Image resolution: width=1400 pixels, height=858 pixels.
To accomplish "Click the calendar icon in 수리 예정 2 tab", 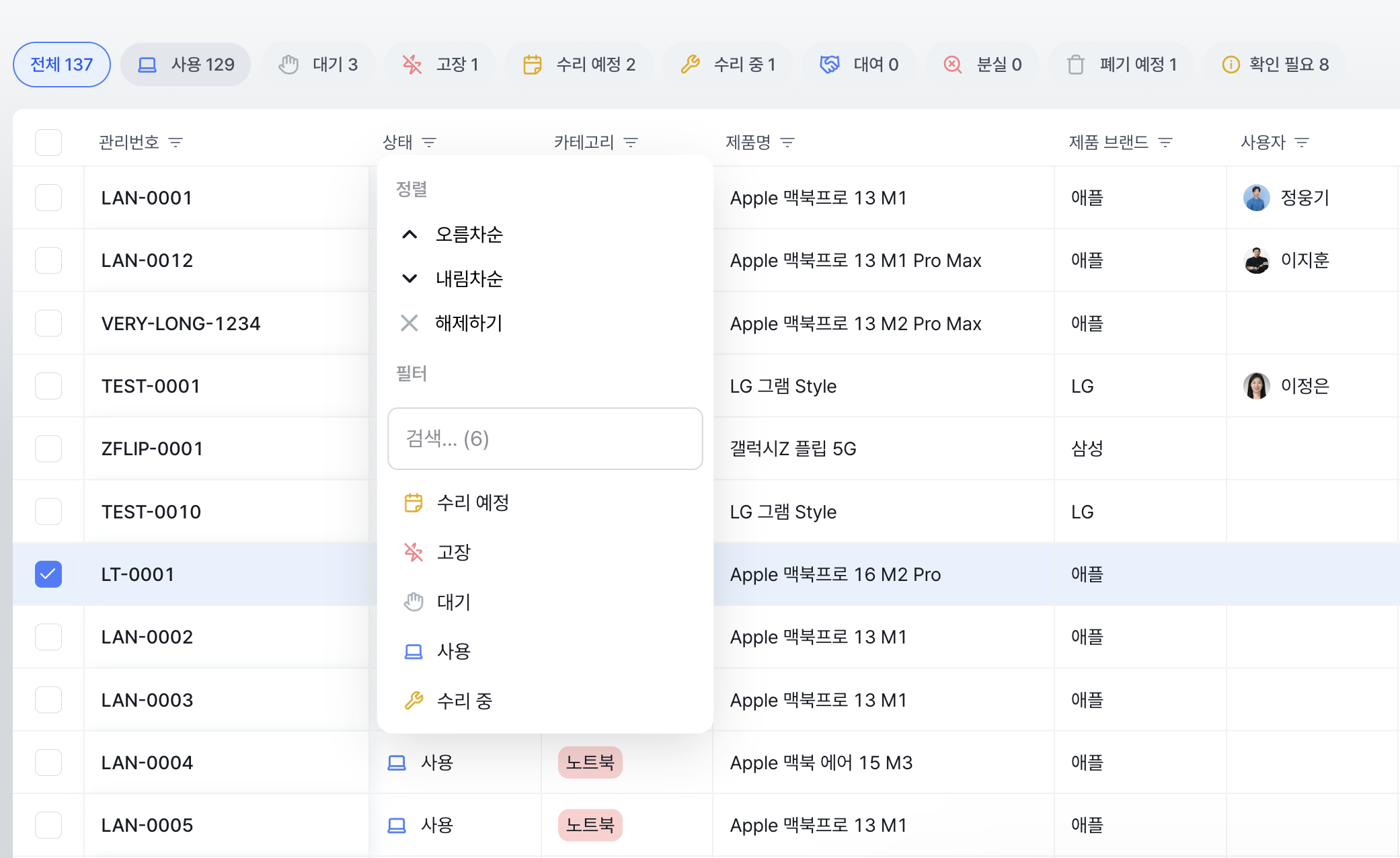I will point(532,65).
